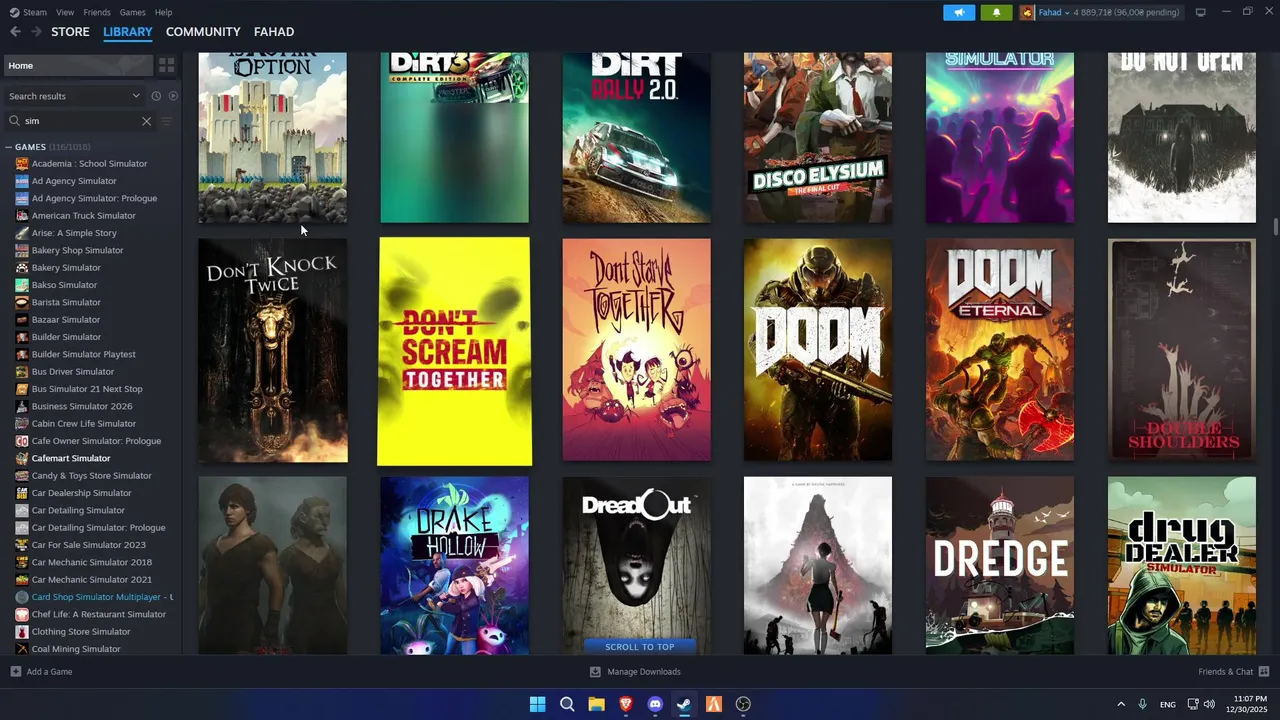The image size is (1280, 720).
Task: Click the Home button
Action: (x=77, y=65)
